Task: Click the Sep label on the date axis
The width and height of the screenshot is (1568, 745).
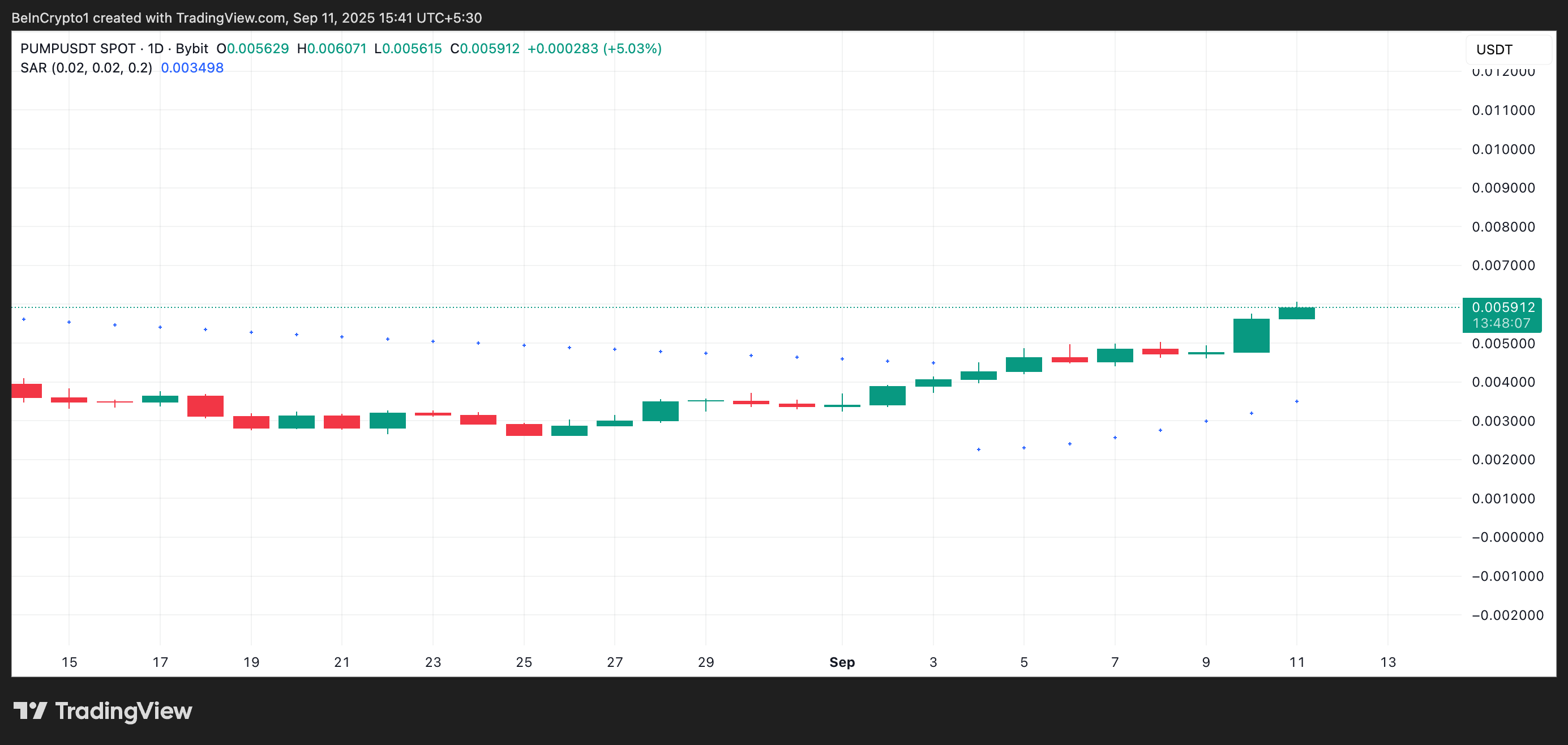Action: pos(842,662)
